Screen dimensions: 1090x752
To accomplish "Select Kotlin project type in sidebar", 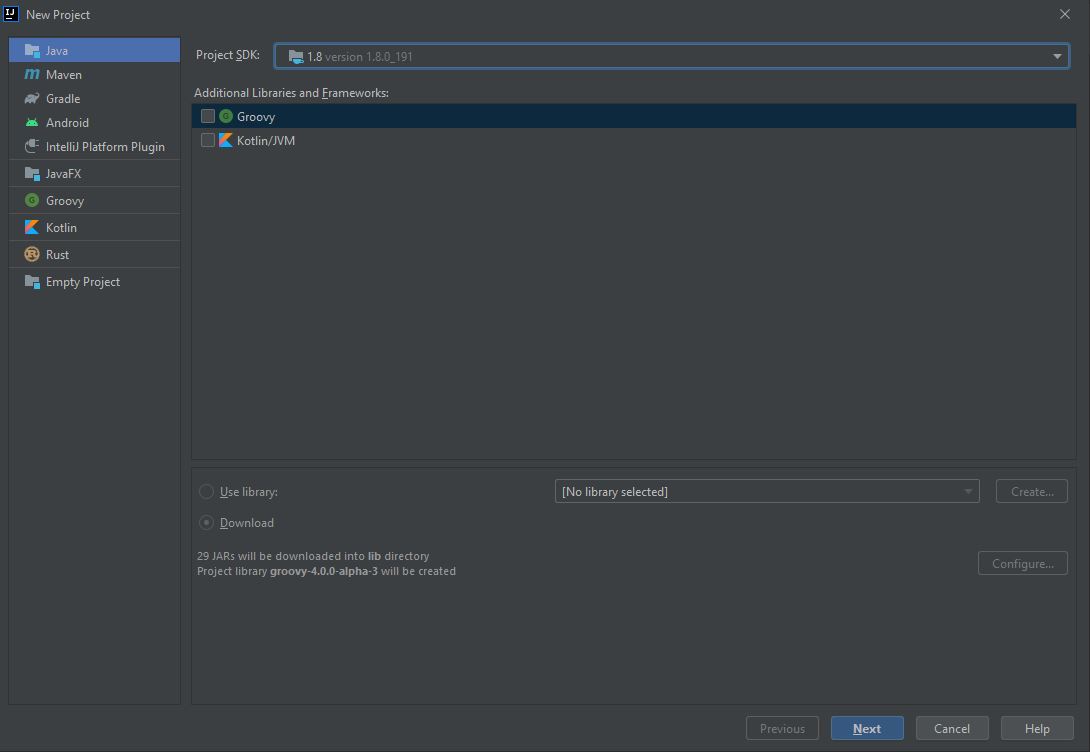I will click(x=95, y=227).
